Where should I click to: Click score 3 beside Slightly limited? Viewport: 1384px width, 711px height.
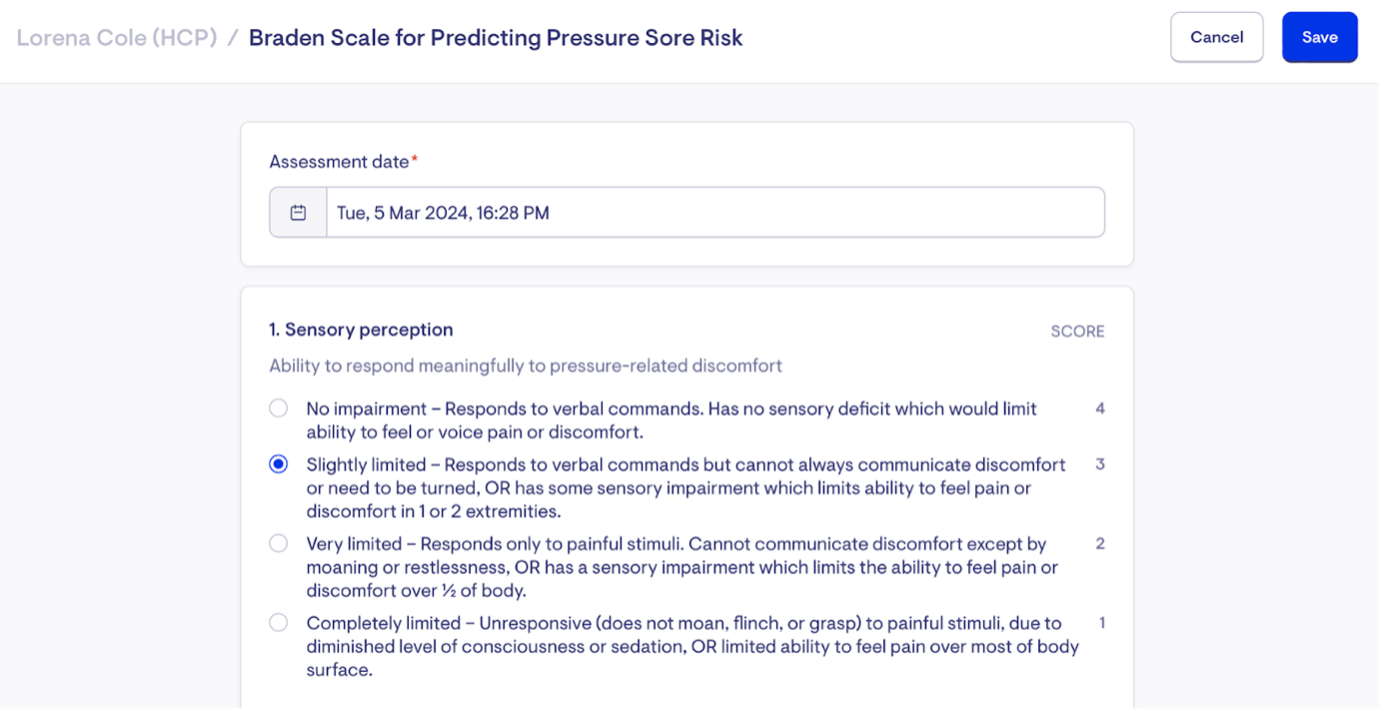point(1100,464)
